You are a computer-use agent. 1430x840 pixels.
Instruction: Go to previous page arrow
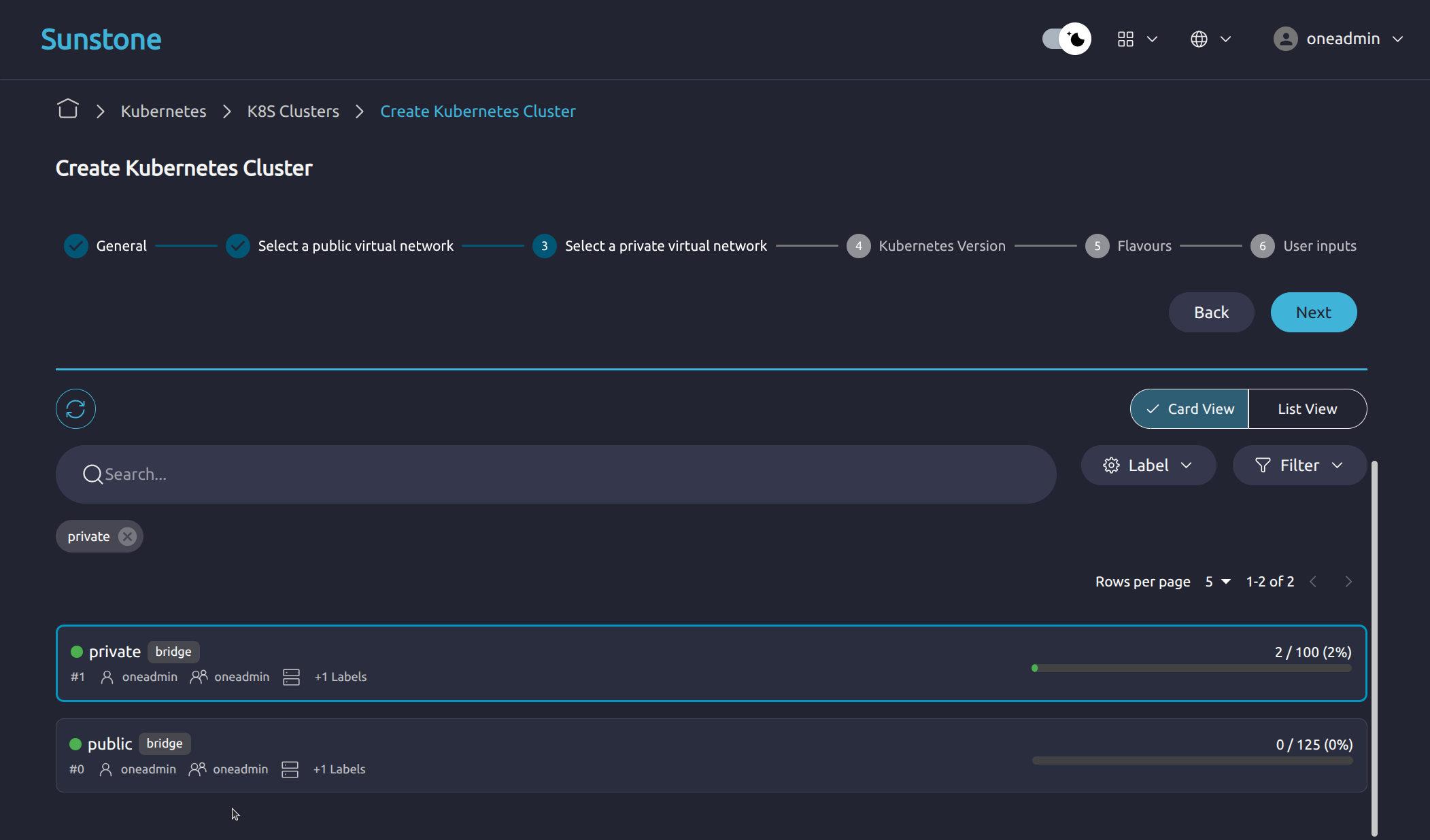pos(1313,581)
